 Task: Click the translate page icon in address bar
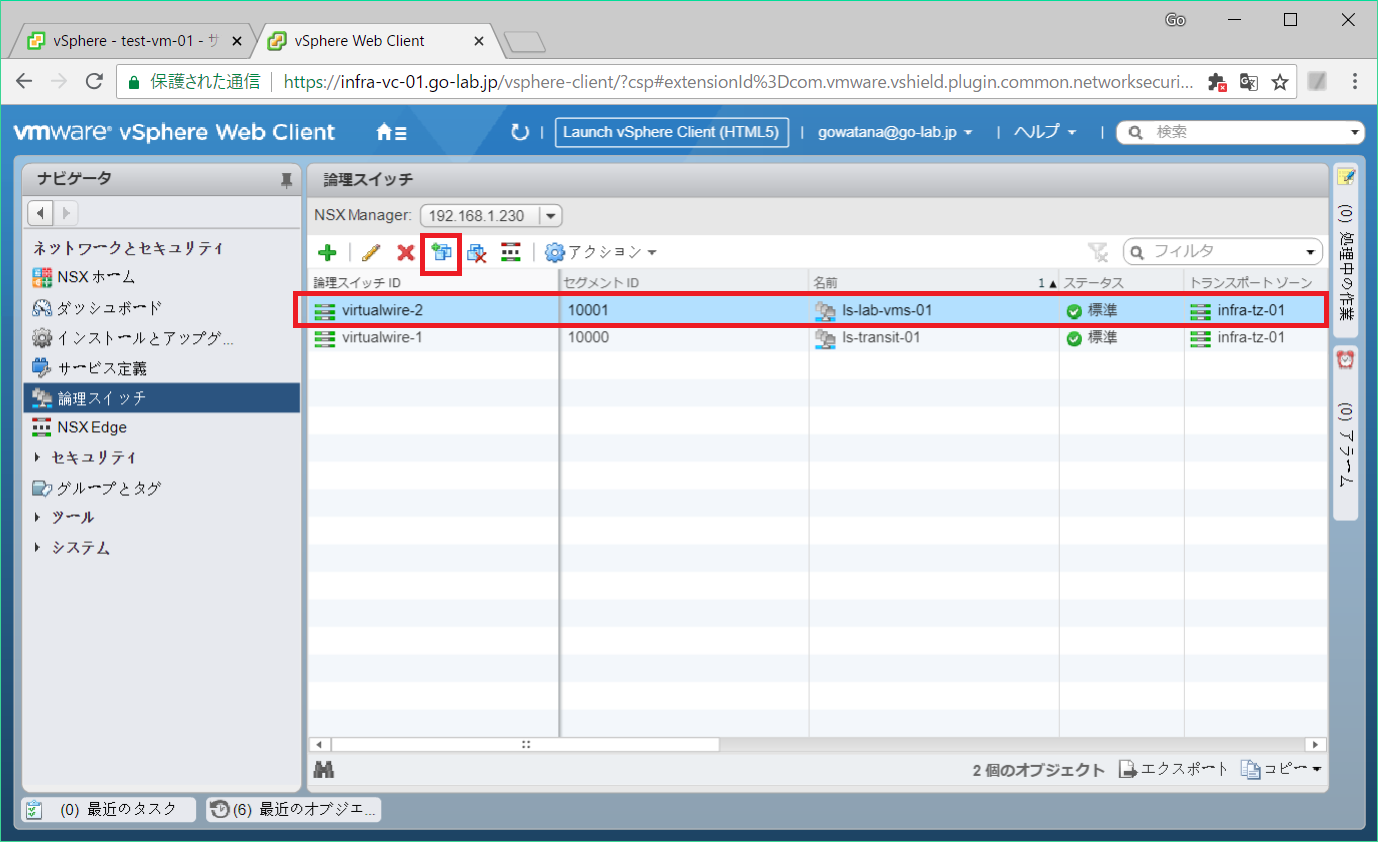point(1248,82)
